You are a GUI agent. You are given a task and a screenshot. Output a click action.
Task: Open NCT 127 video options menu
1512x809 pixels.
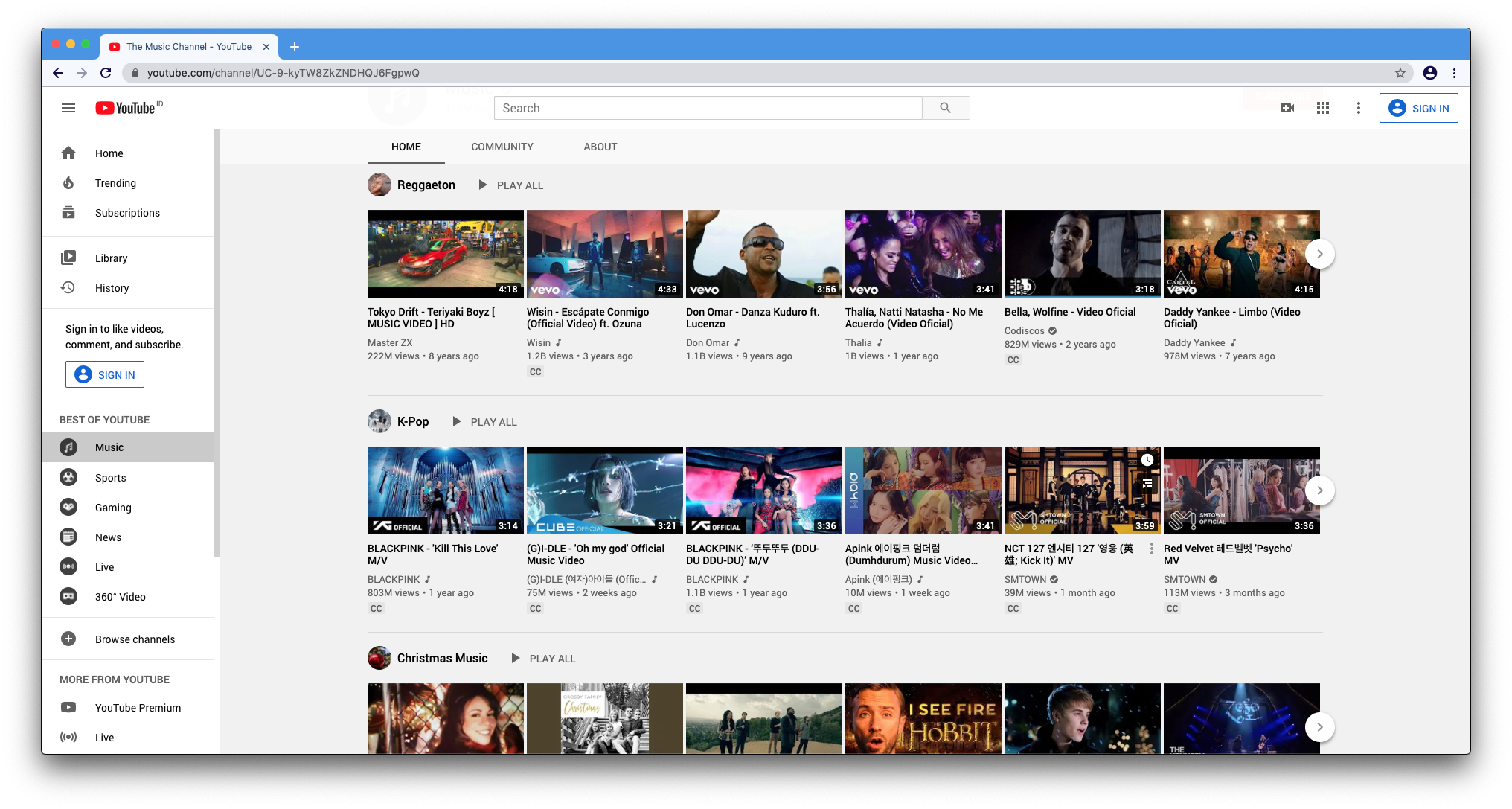tap(1152, 549)
